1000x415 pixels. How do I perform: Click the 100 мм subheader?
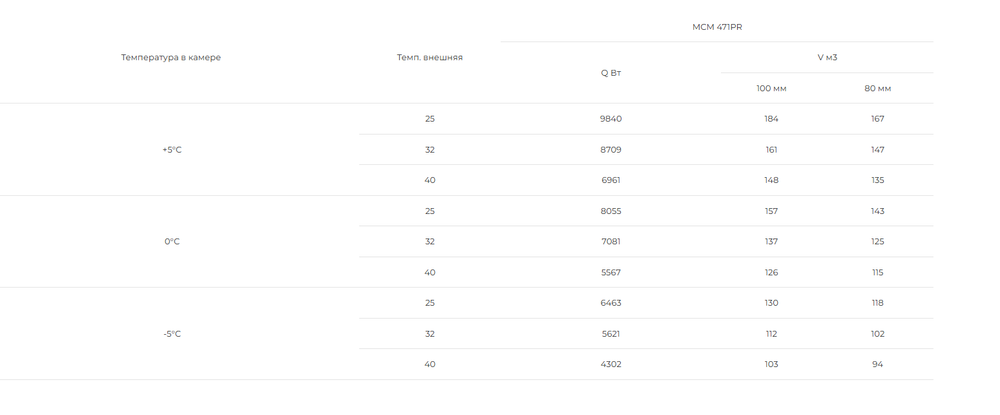(771, 88)
